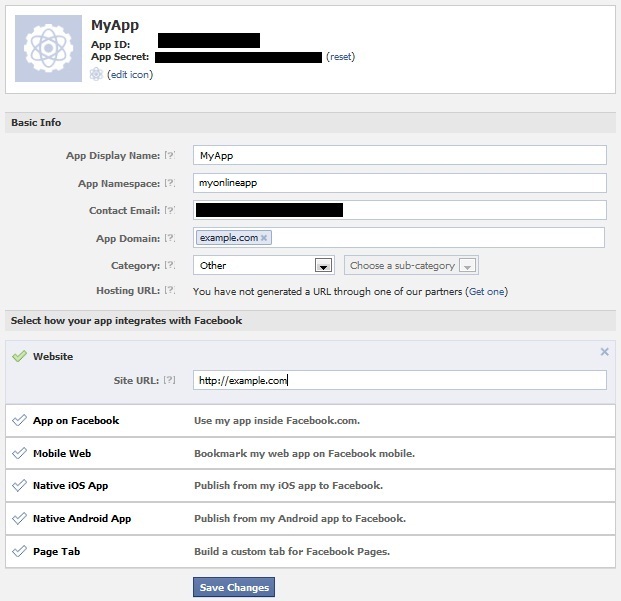Enable Native iOS App checkmark
Screen dimensions: 621x601
point(19,485)
